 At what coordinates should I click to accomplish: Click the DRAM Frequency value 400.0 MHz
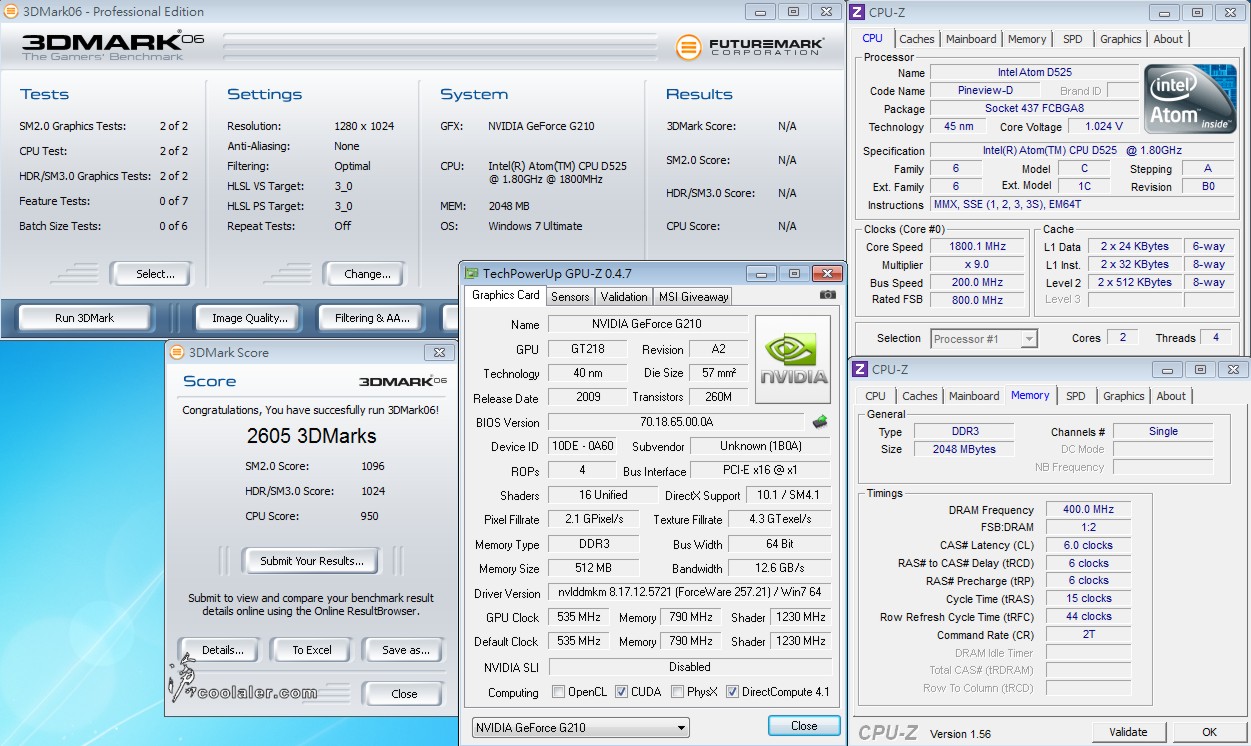(x=1088, y=510)
